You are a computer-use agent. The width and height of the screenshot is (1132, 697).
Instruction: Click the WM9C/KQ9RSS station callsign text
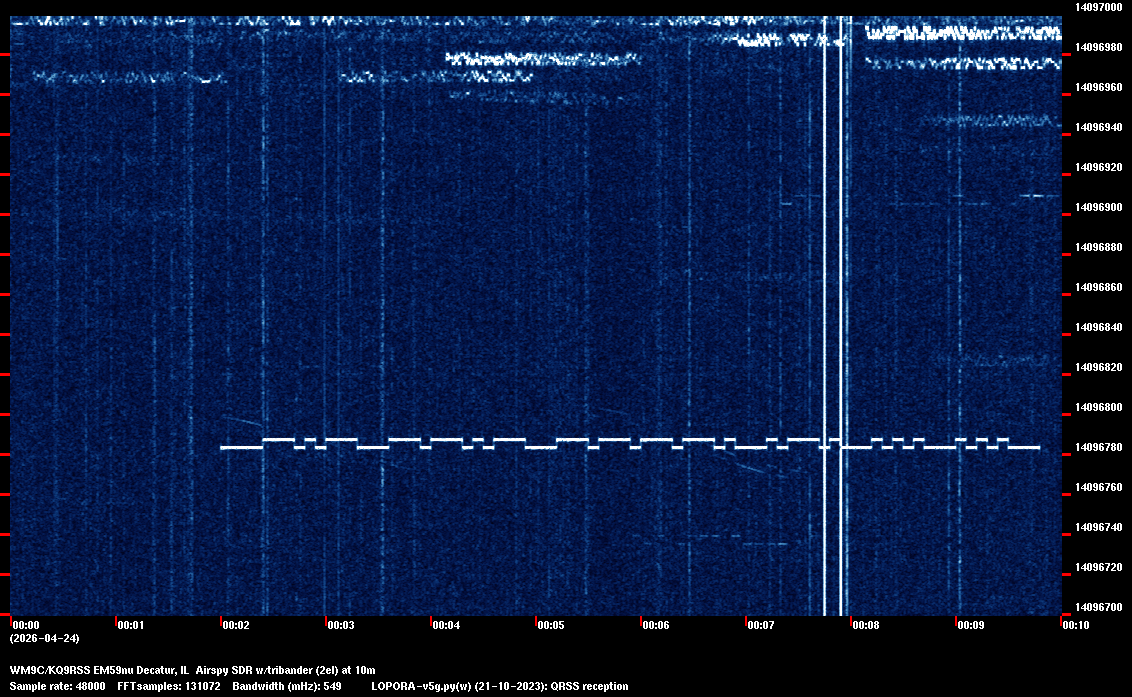point(49,669)
